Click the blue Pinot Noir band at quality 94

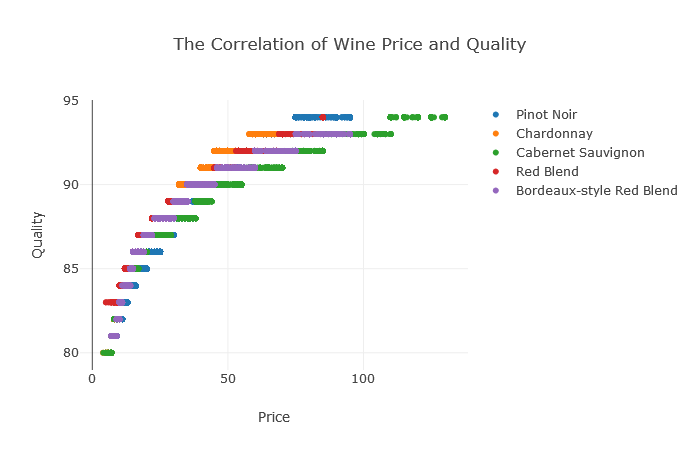[x=322, y=117]
